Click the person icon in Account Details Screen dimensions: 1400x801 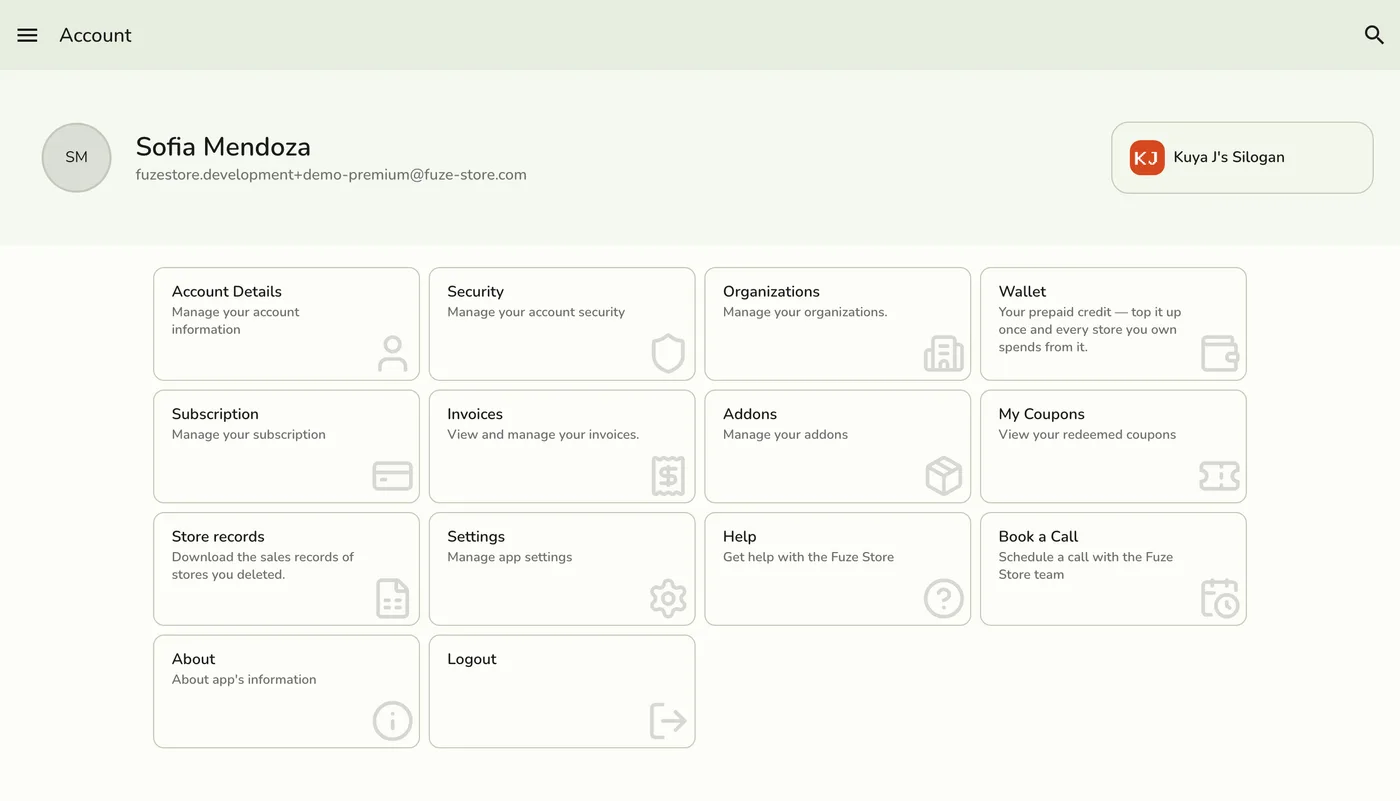click(x=392, y=354)
